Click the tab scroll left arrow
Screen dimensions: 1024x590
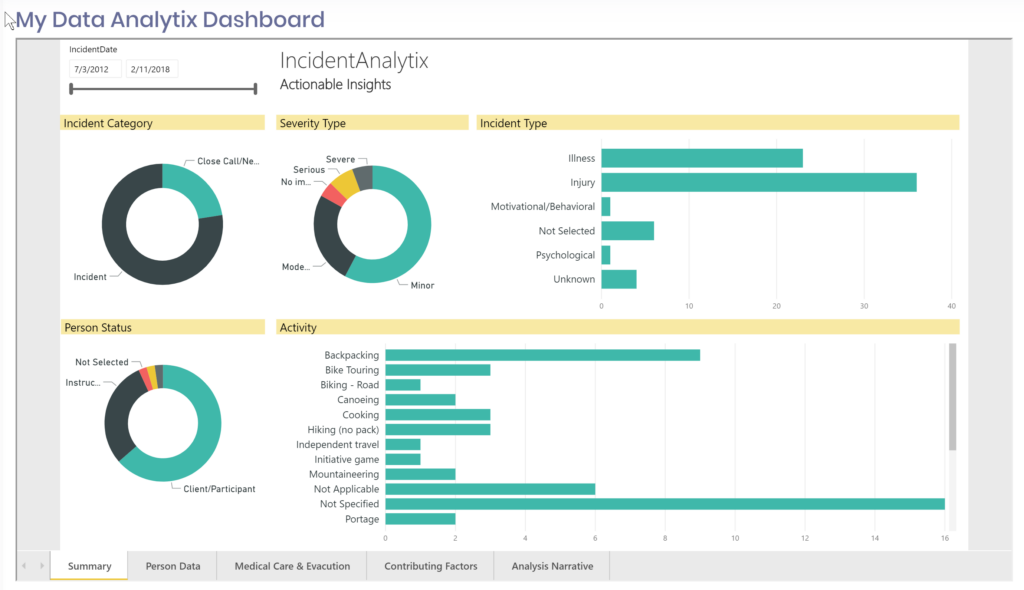click(x=24, y=566)
